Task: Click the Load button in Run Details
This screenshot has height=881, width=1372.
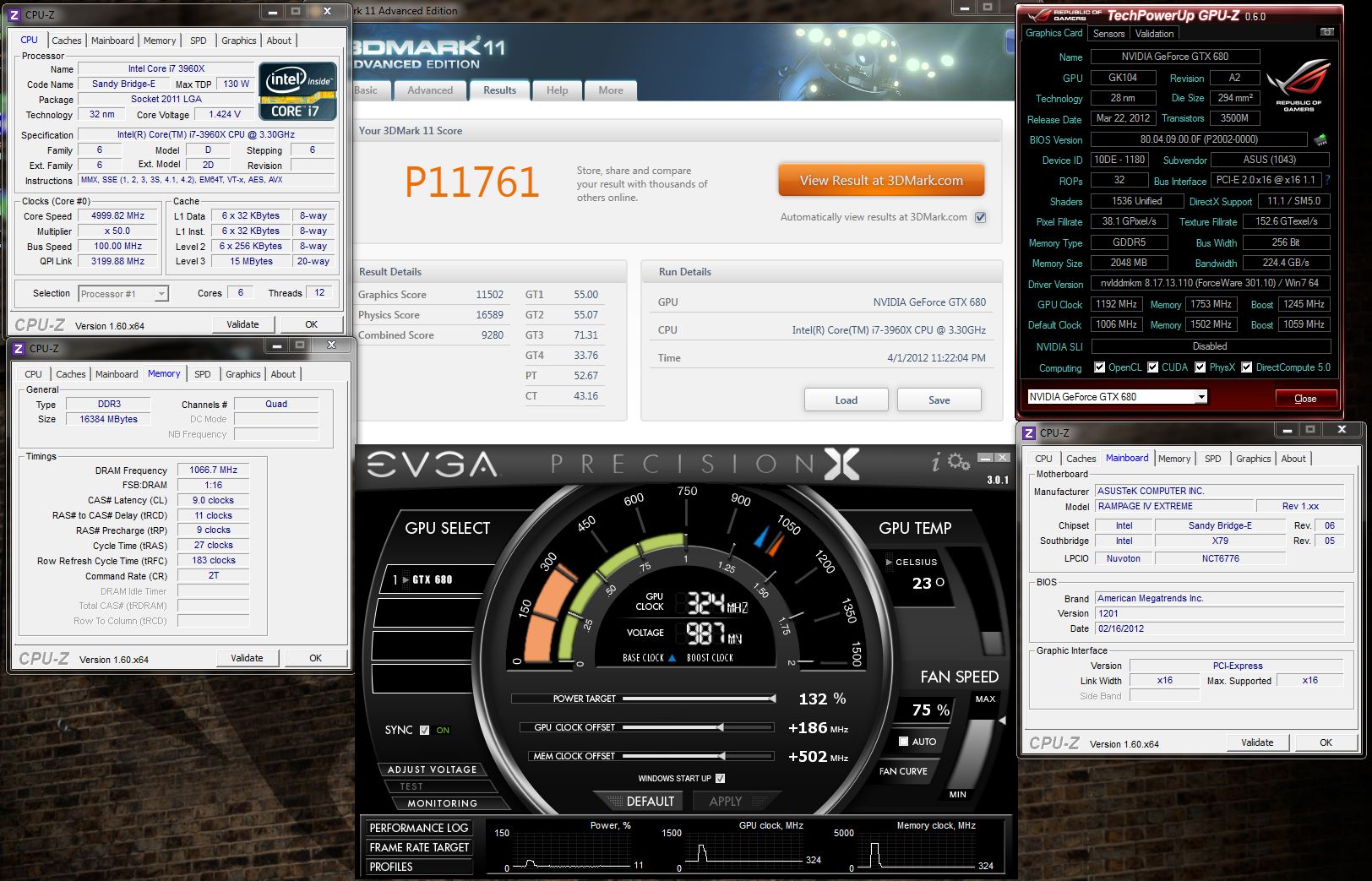Action: coord(846,400)
